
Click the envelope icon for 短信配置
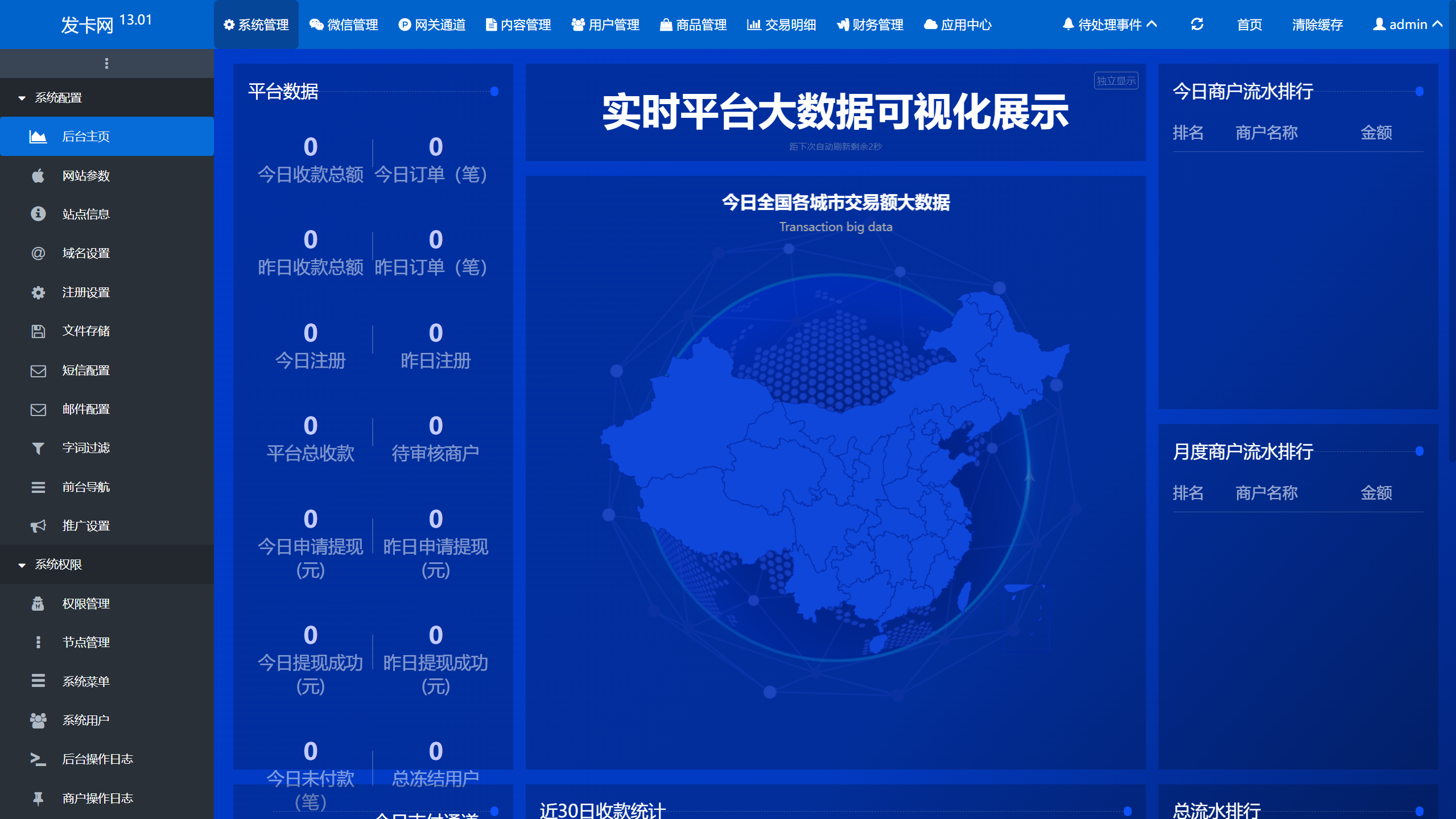(38, 371)
